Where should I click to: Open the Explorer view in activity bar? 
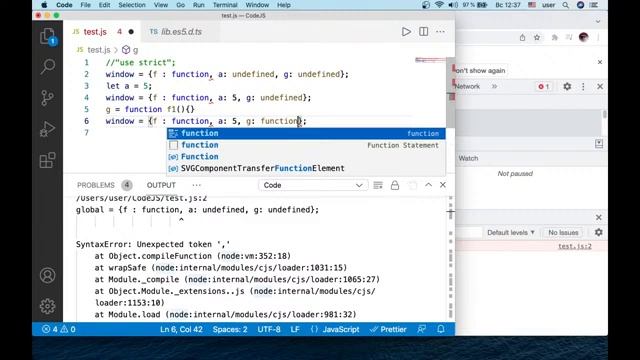click(x=47, y=36)
